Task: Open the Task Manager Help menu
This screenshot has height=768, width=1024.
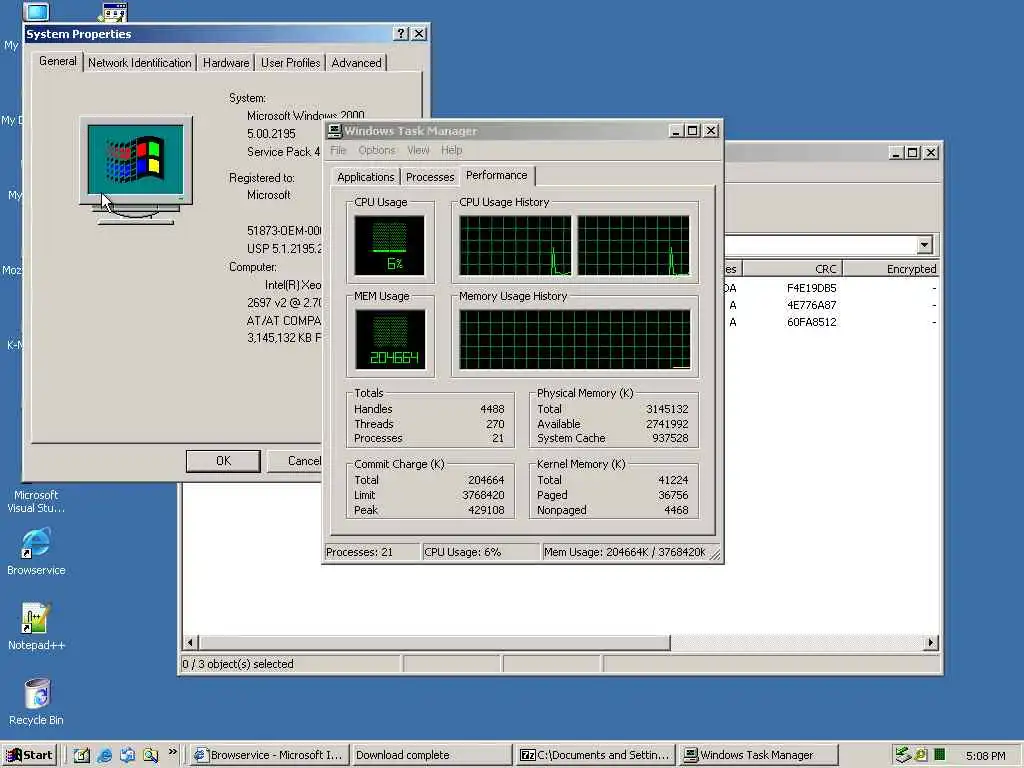Action: (451, 150)
